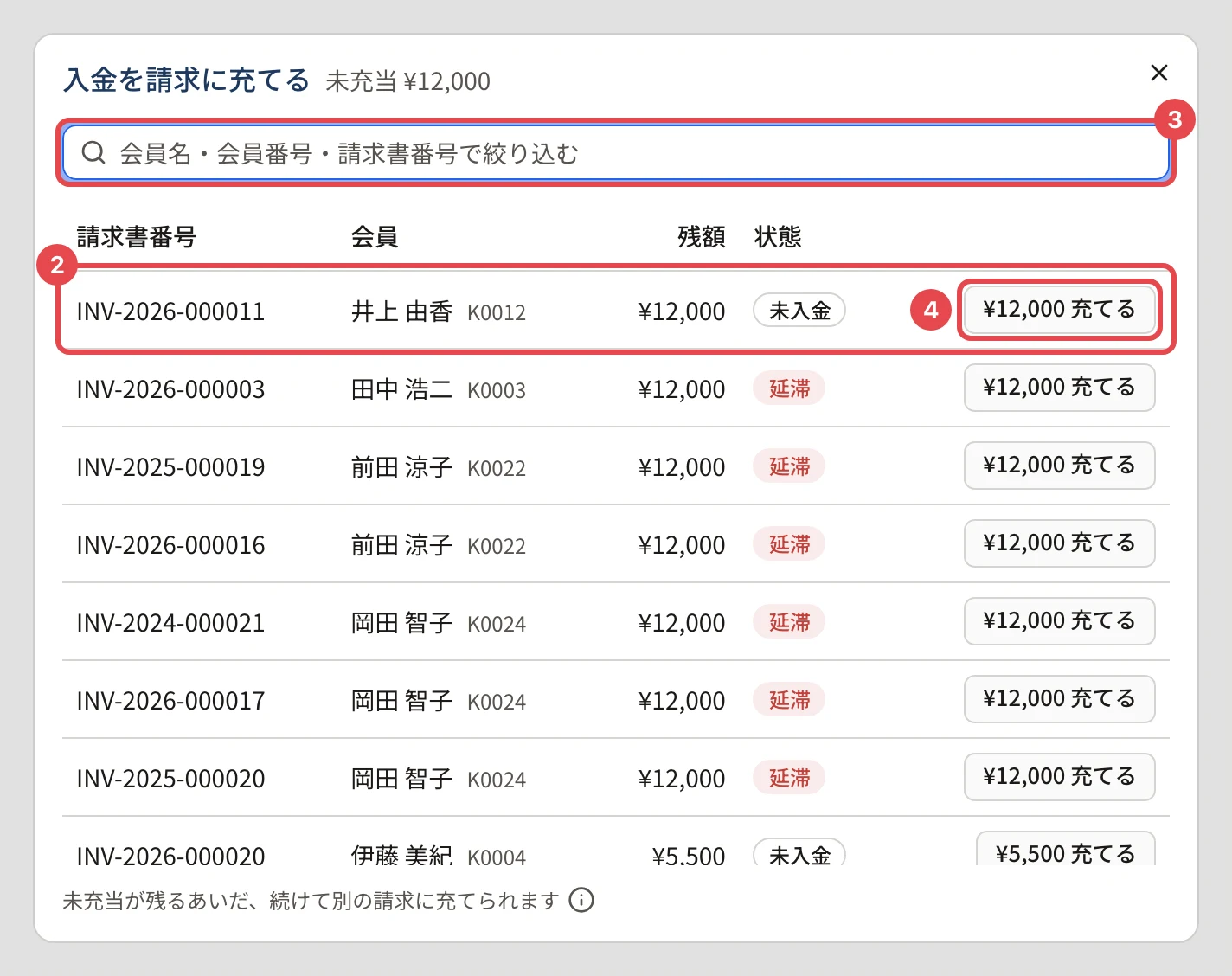Click the ¥5,500 充てる button
Screen dimensions: 1232x976
click(x=1066, y=850)
